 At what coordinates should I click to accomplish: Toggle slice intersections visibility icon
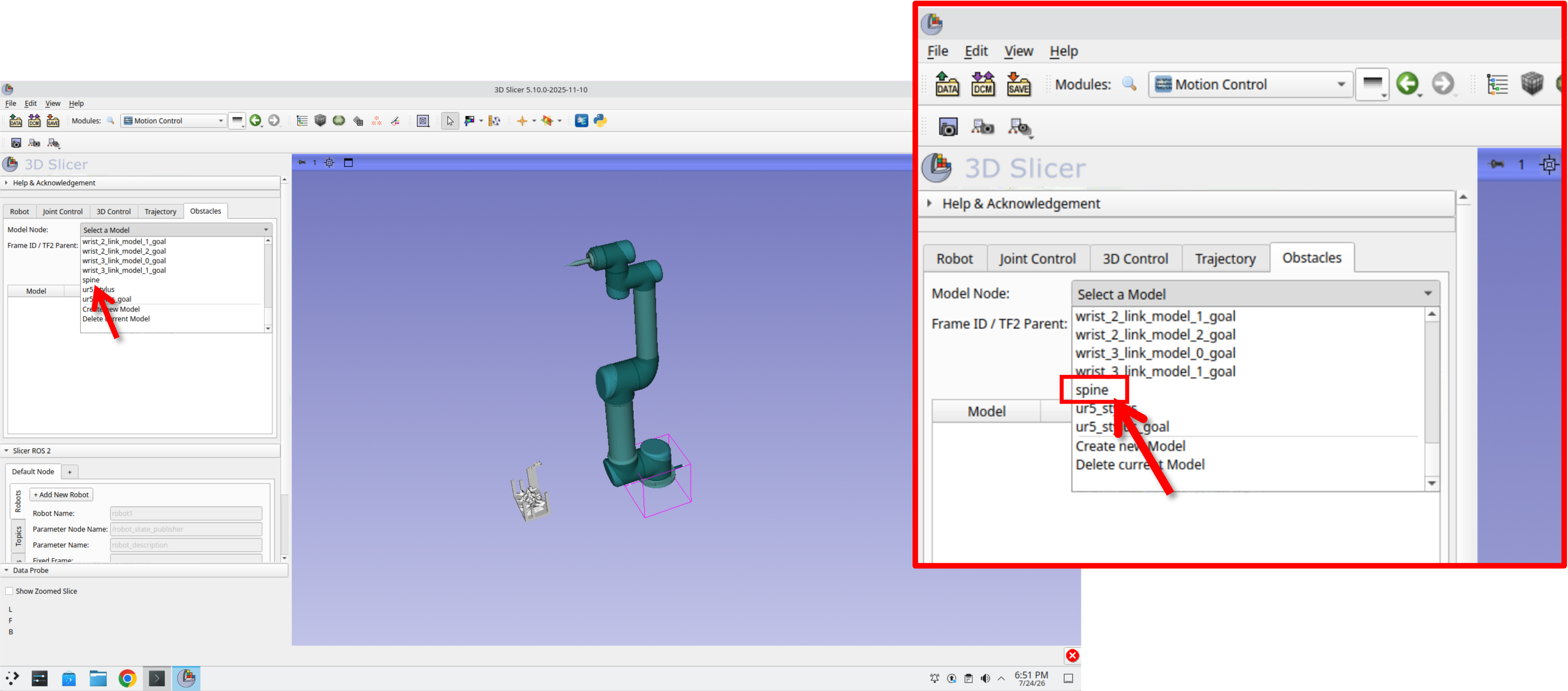coord(547,121)
